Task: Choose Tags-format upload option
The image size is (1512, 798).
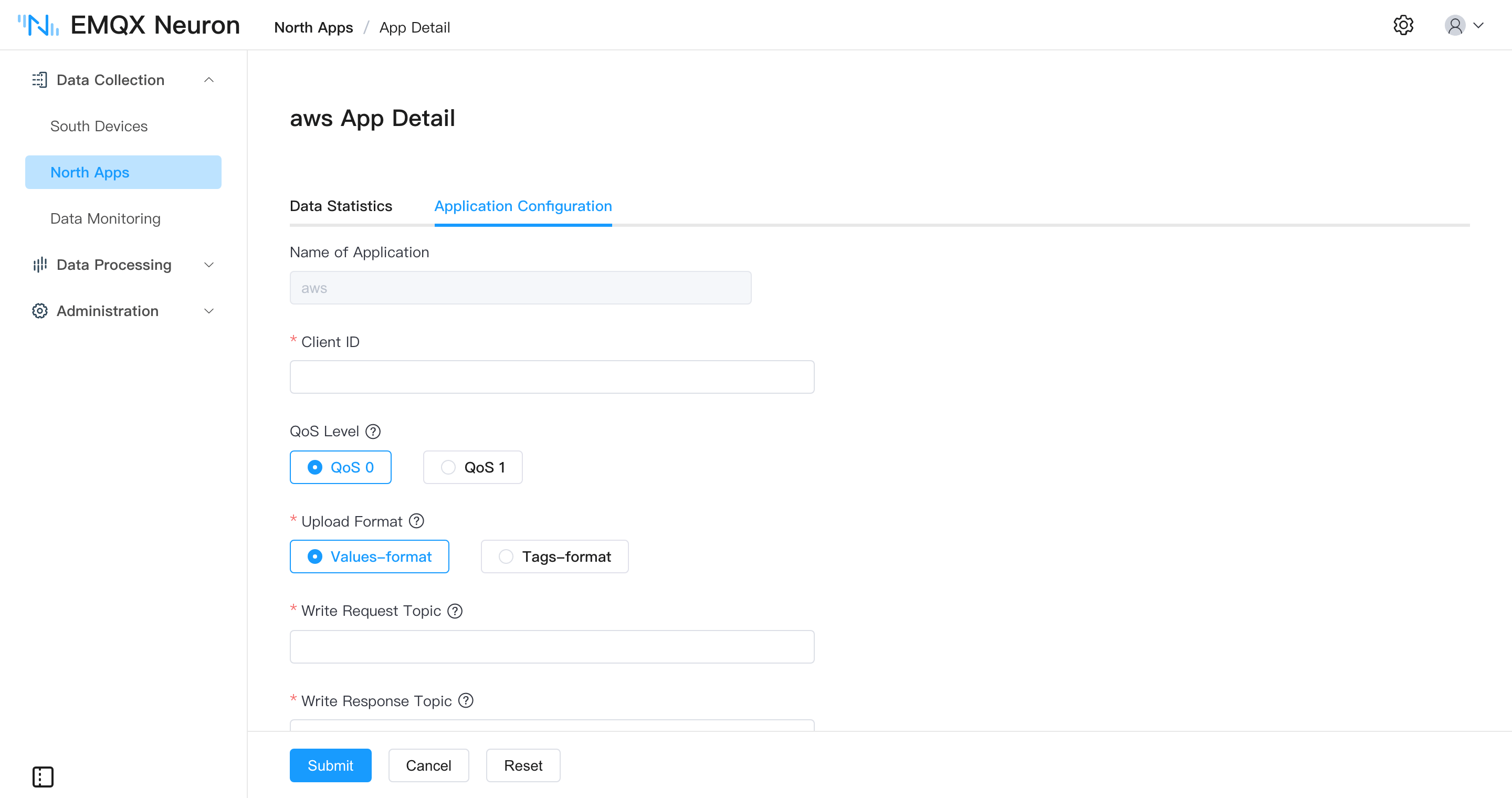Action: click(x=555, y=556)
